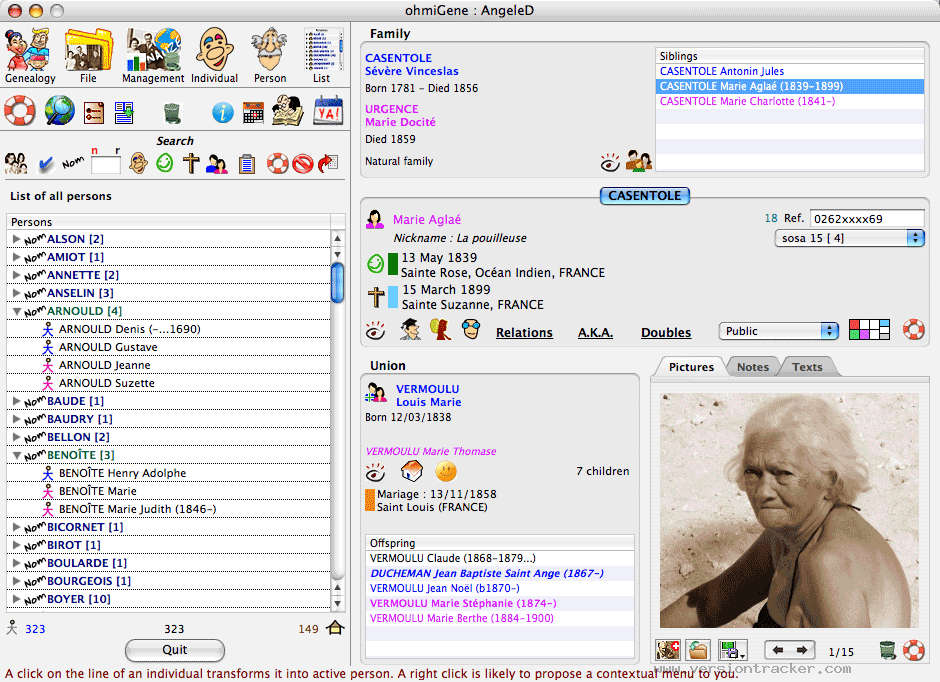The image size is (940, 682).
Task: Collapse the ARNOULD [4] family group
Action: pyautogui.click(x=16, y=311)
